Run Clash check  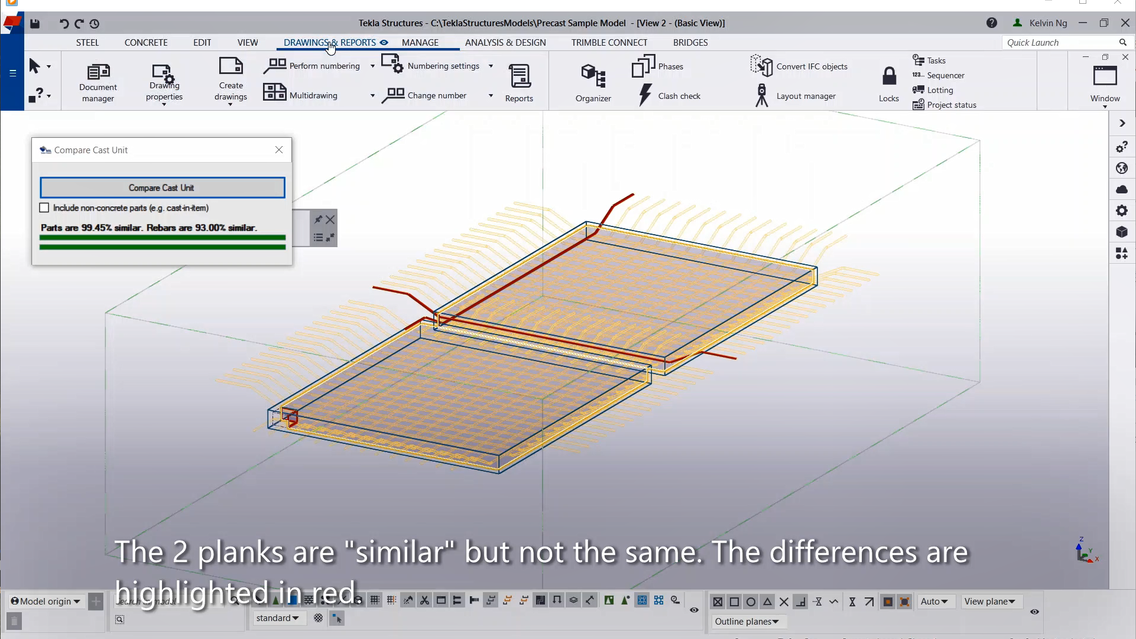[669, 96]
